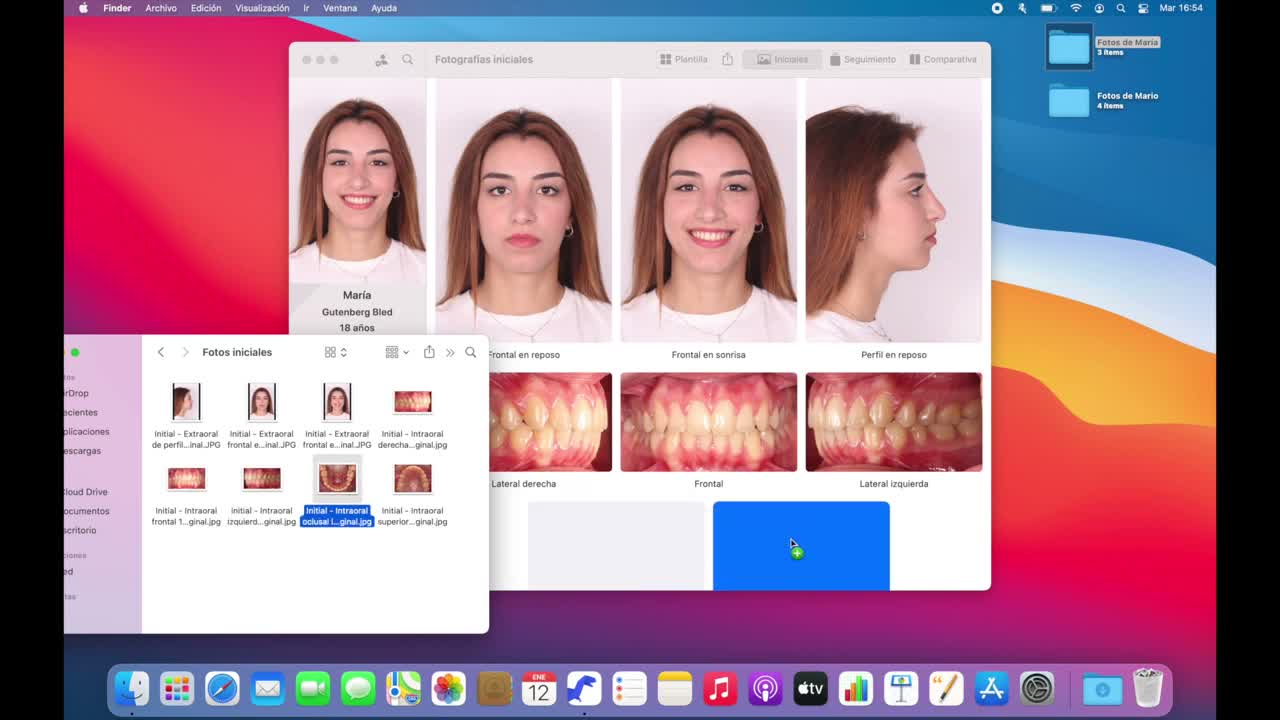Image resolution: width=1280 pixels, height=720 pixels.
Task: Open the blue dinosaur app in the Dock
Action: [584, 688]
